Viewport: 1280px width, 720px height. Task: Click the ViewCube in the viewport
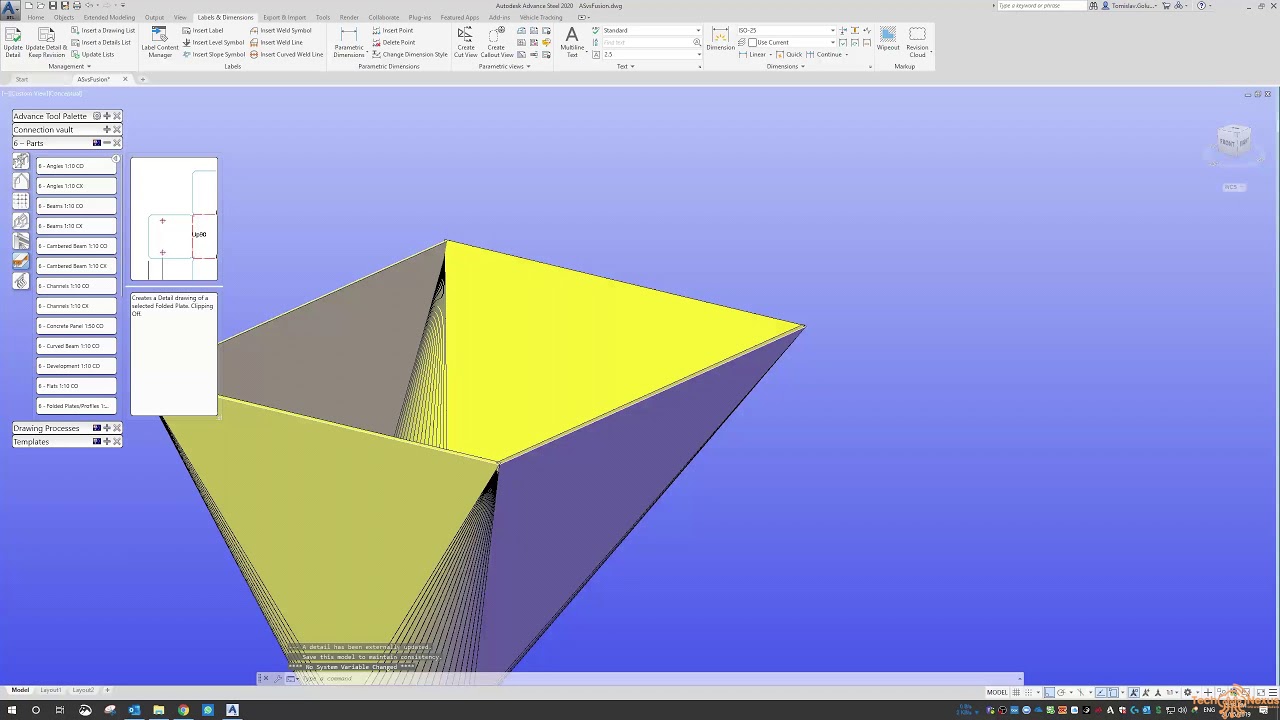coord(1234,141)
